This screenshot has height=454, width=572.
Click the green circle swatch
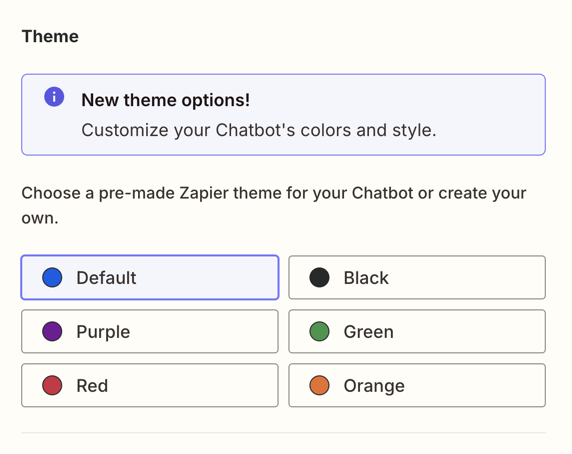[x=319, y=331]
